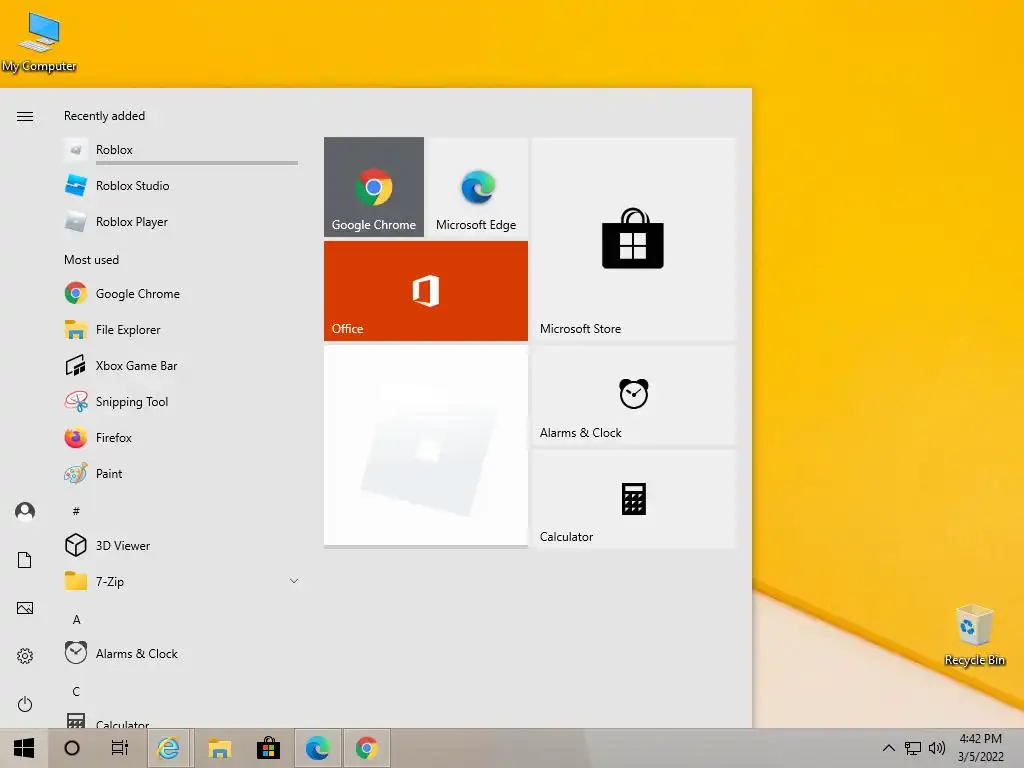Open the Microsoft Edge tile

coord(477,187)
